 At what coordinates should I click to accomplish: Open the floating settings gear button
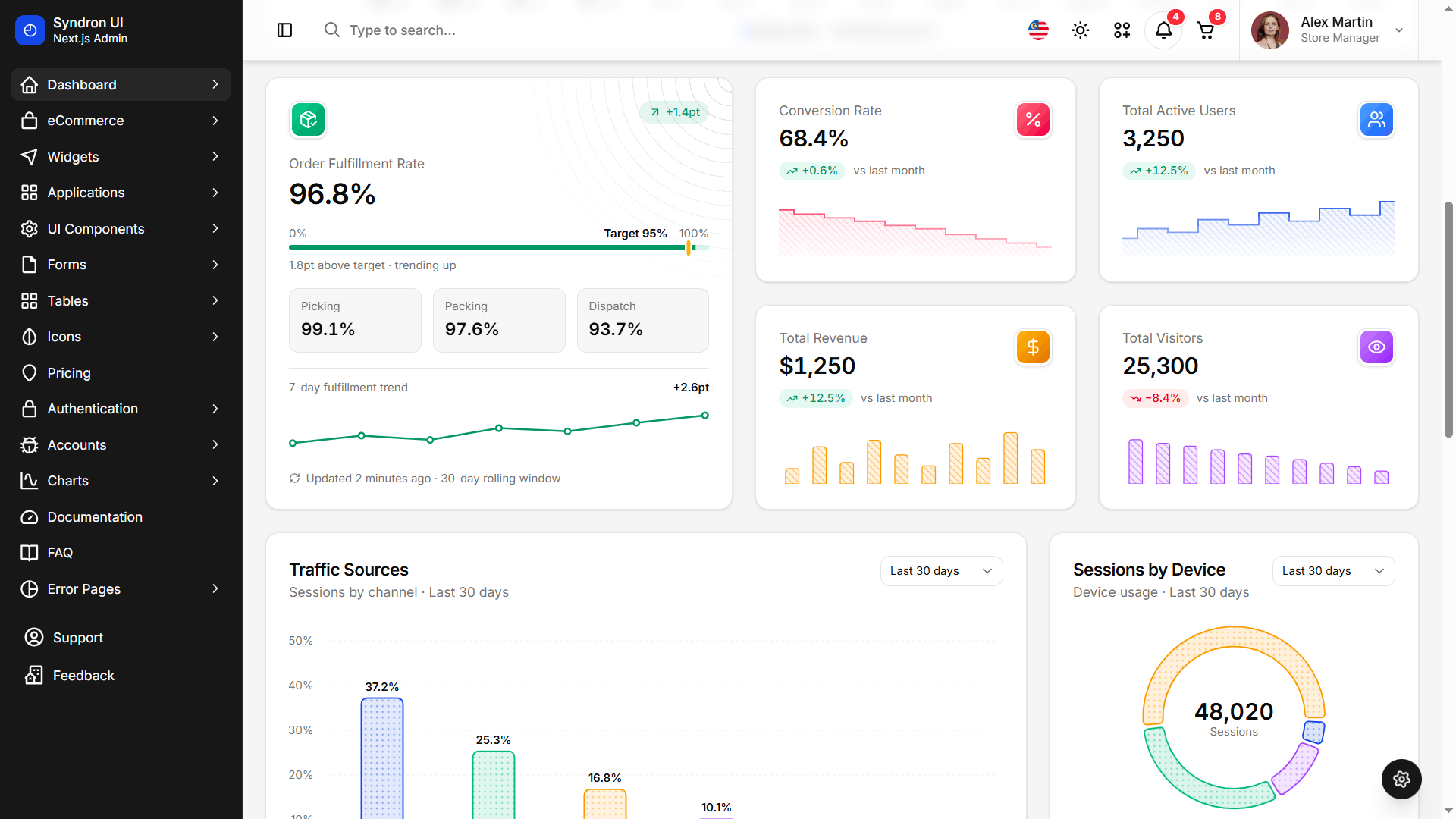point(1401,779)
